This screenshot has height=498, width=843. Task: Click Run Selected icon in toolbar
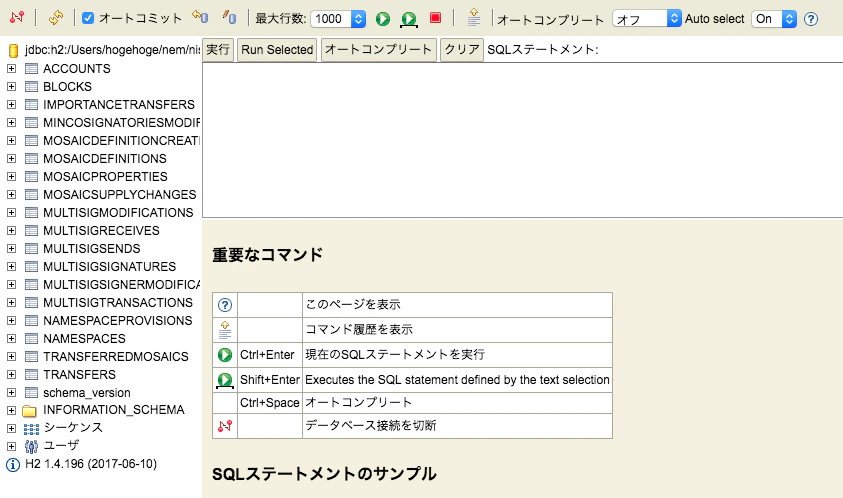pyautogui.click(x=409, y=19)
